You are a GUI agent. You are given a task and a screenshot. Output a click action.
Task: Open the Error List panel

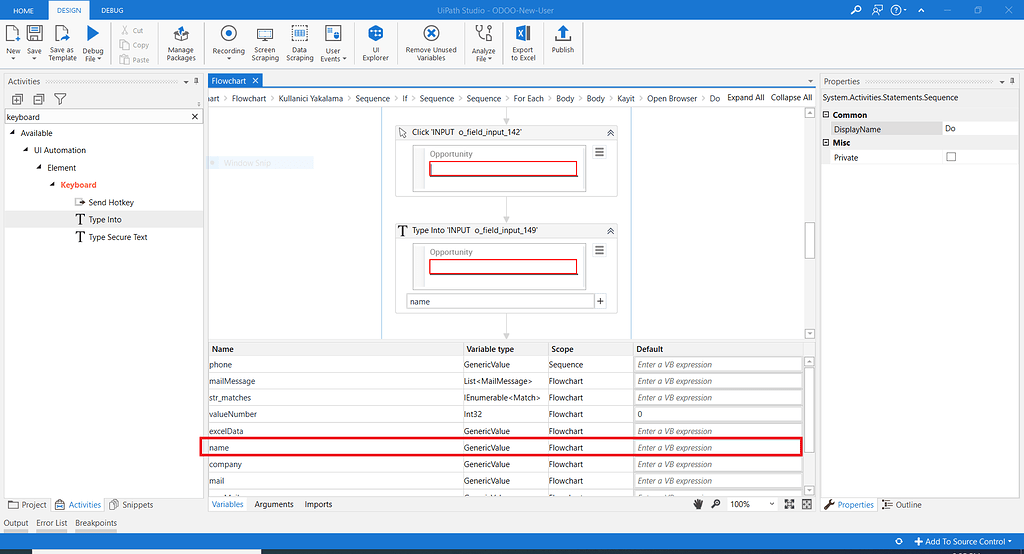pos(52,523)
